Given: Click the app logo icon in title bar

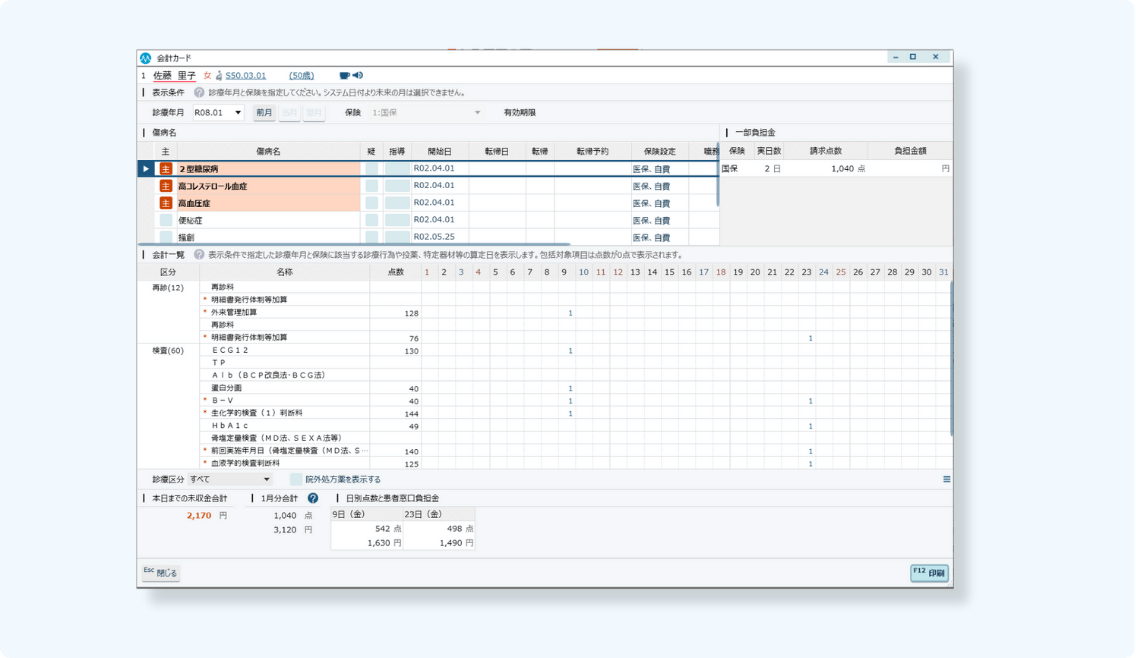Looking at the screenshot, I should (x=146, y=58).
